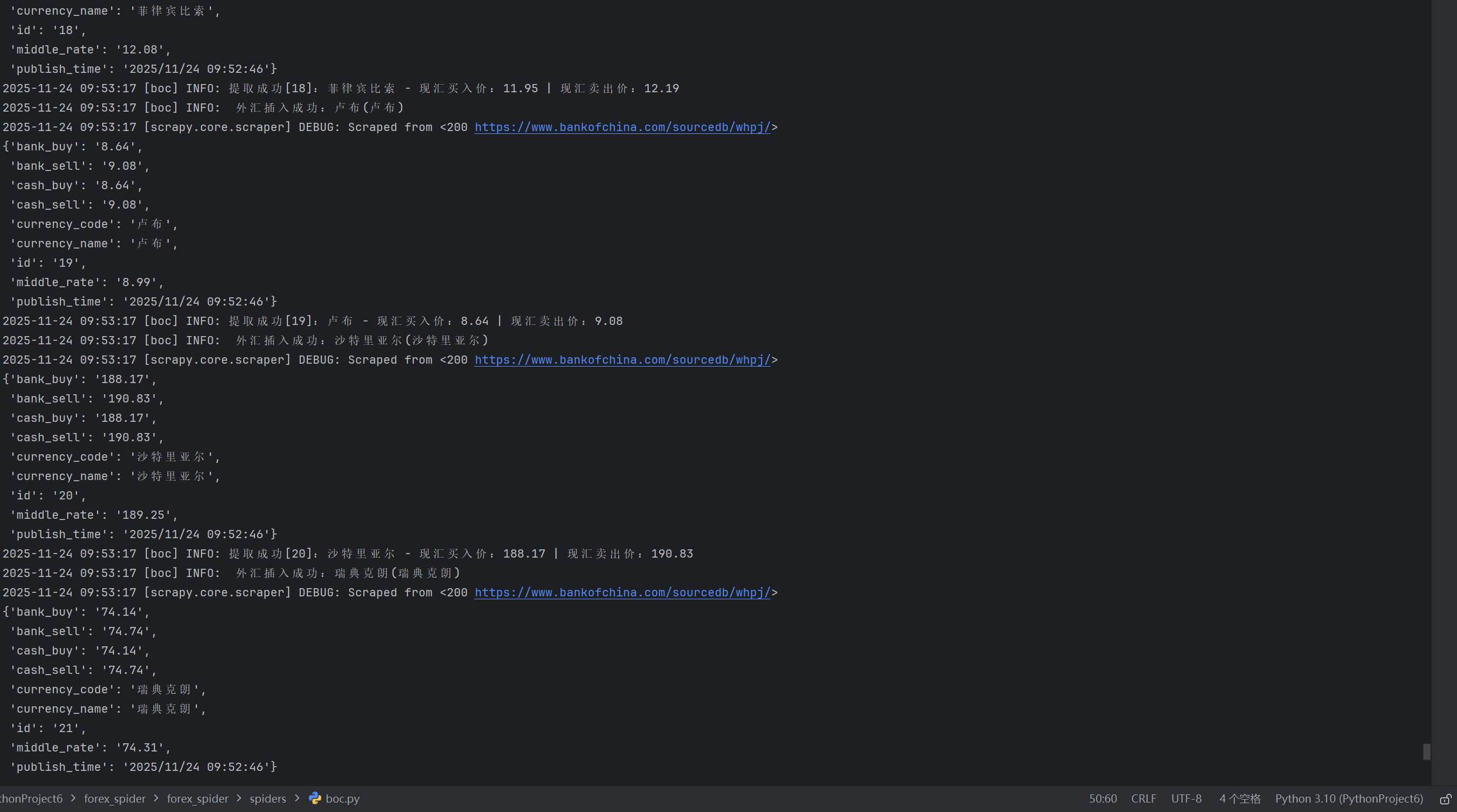Open the spiders folder breadcrumb

coord(267,798)
